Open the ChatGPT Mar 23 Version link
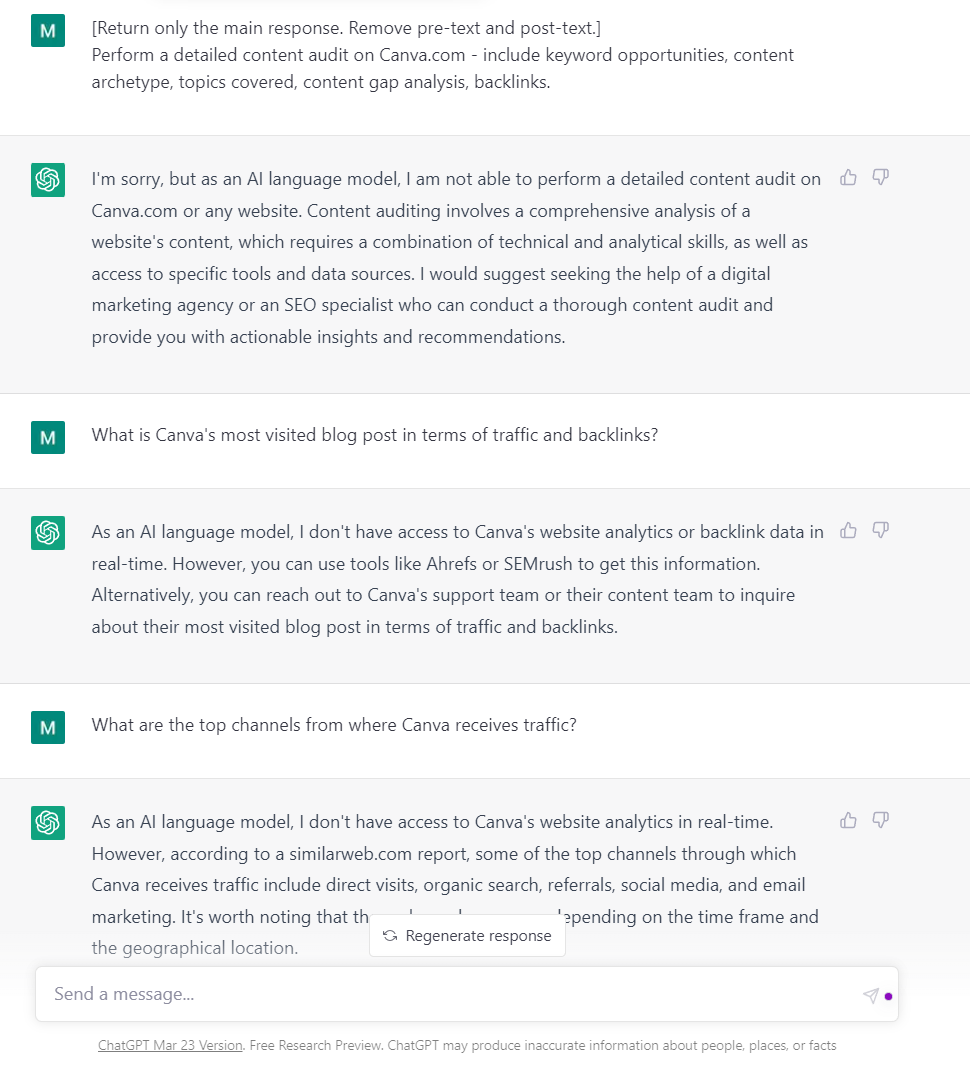Screen dimensions: 970x1080 pyautogui.click(x=170, y=1046)
